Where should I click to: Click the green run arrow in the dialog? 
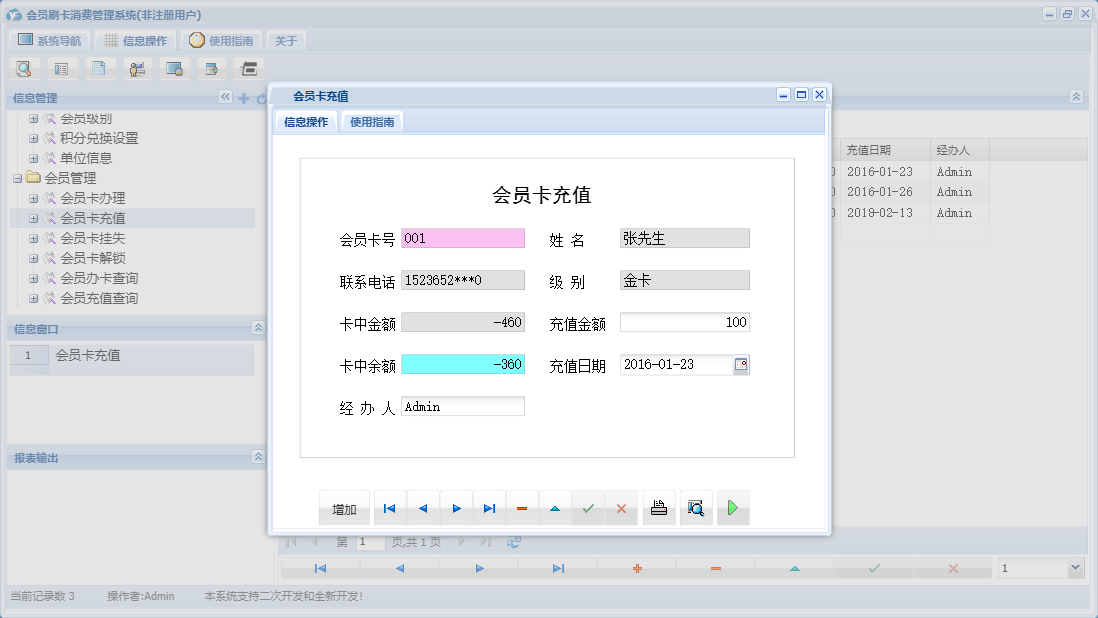tap(733, 508)
